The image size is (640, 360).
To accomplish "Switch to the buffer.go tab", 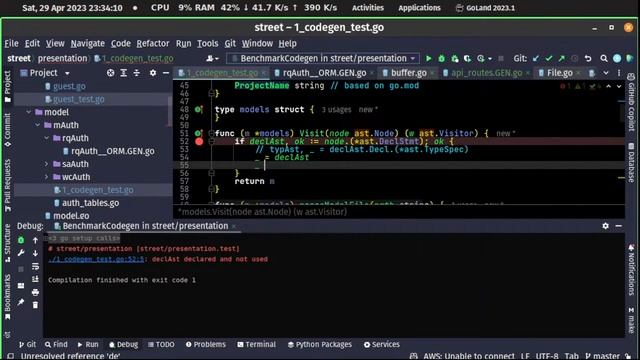I will [408, 73].
